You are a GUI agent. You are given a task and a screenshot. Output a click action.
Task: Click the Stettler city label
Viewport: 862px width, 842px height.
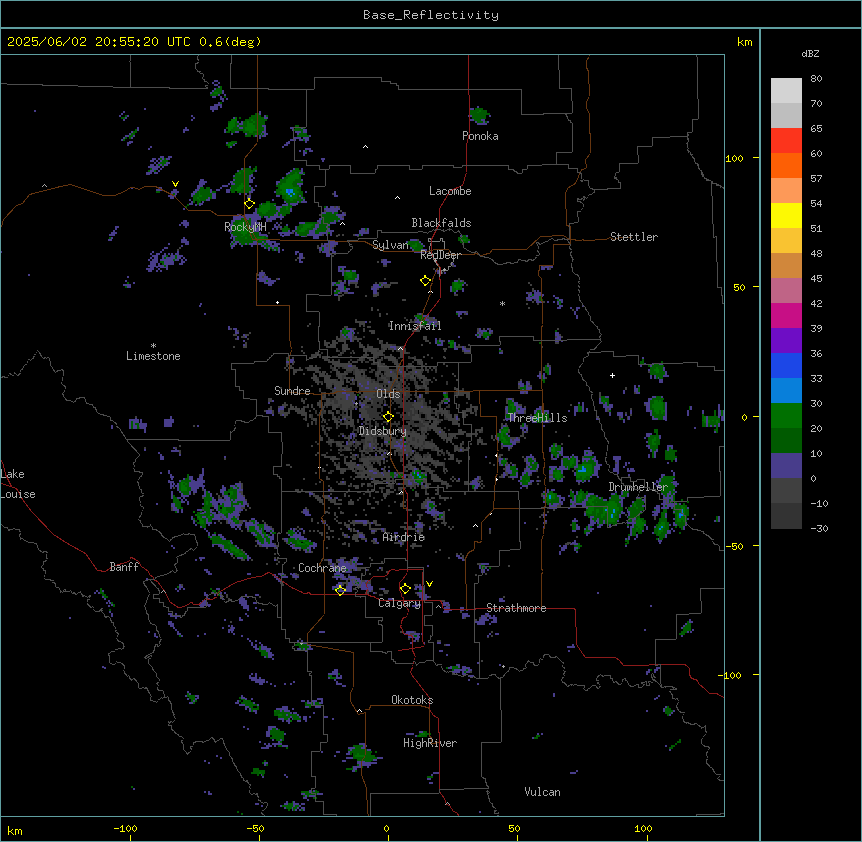(x=634, y=237)
